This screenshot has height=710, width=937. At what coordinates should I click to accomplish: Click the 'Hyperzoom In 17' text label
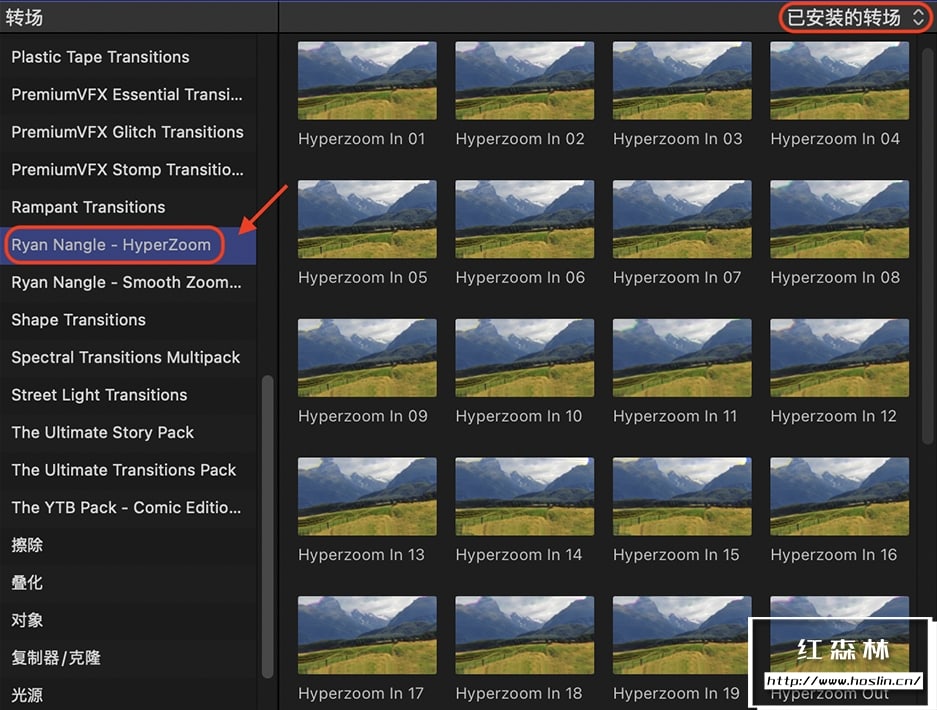tap(360, 693)
